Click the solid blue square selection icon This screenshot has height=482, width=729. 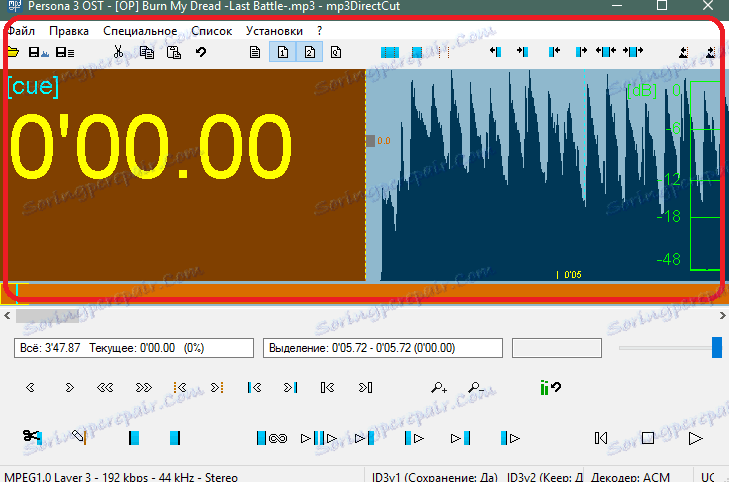417,53
